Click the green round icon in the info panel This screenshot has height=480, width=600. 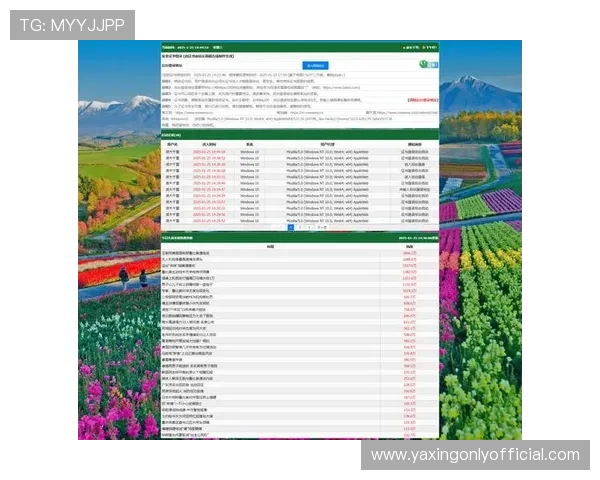coord(423,64)
